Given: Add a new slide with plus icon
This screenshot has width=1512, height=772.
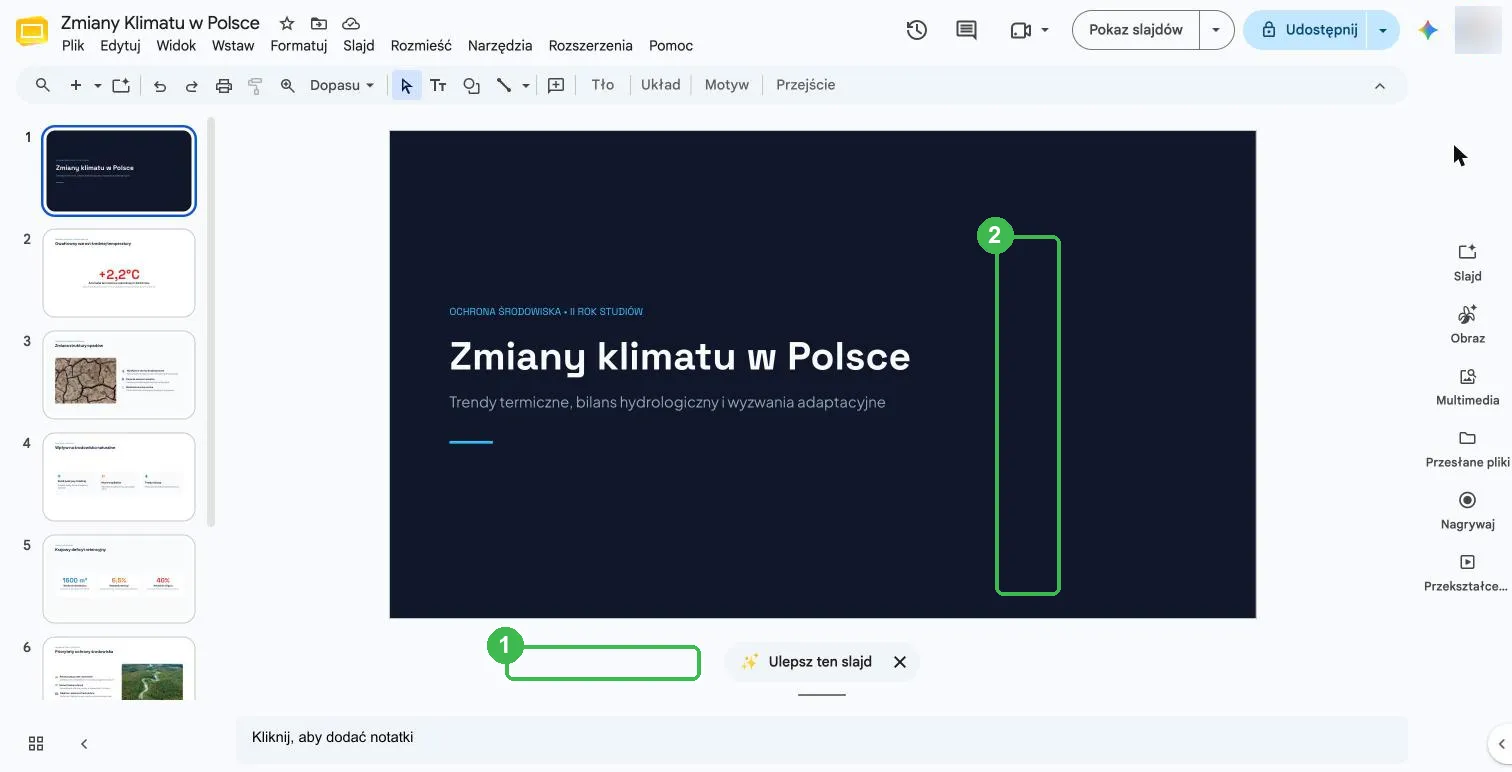Looking at the screenshot, I should [75, 85].
